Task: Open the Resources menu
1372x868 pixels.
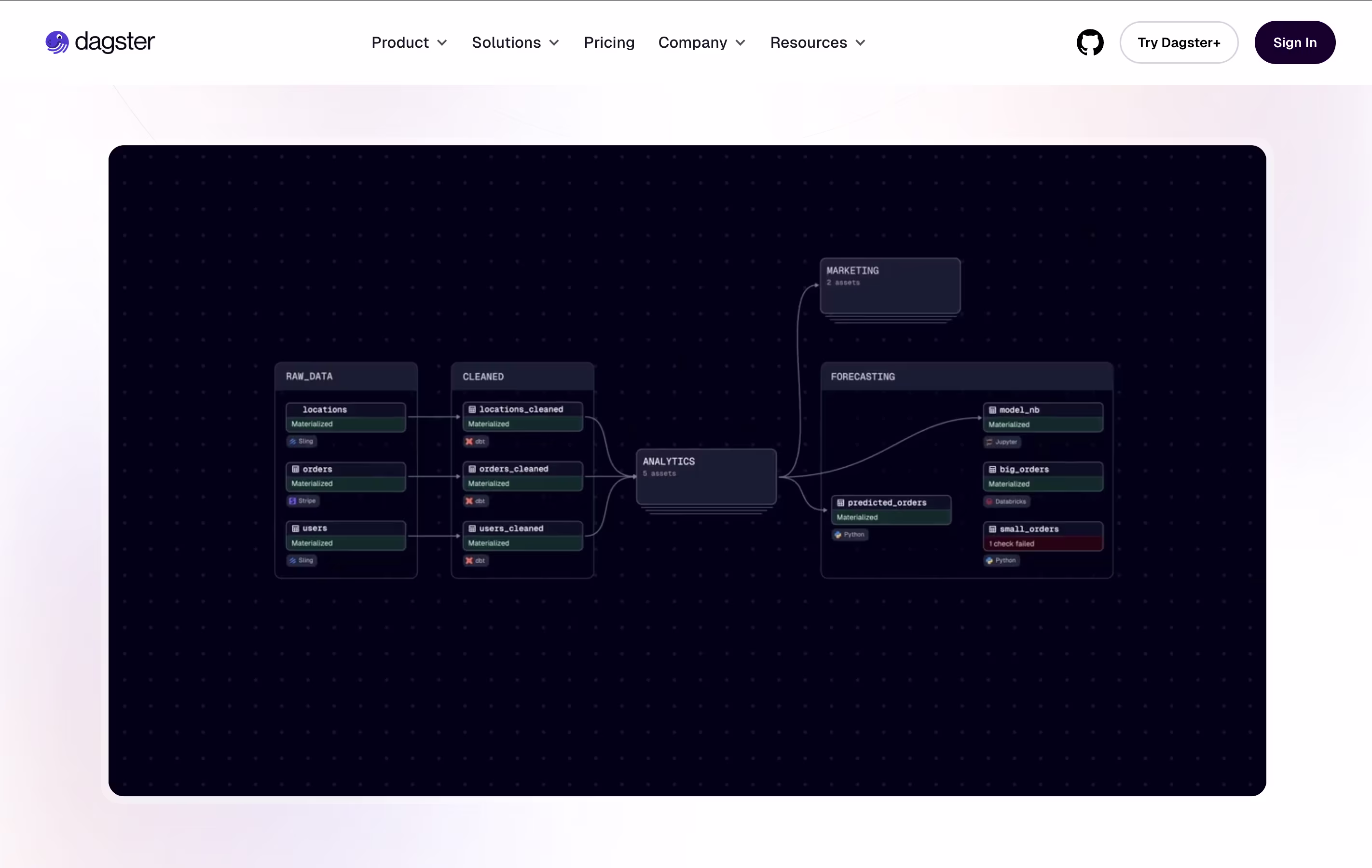Action: (817, 43)
